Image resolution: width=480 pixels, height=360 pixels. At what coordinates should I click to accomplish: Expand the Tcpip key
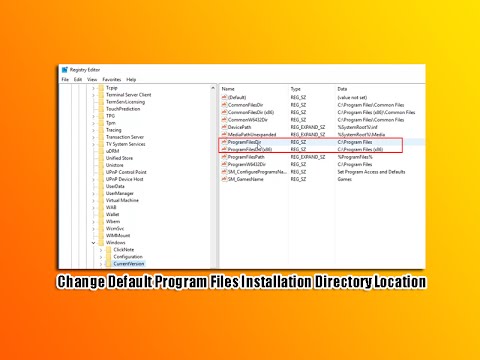pos(94,88)
